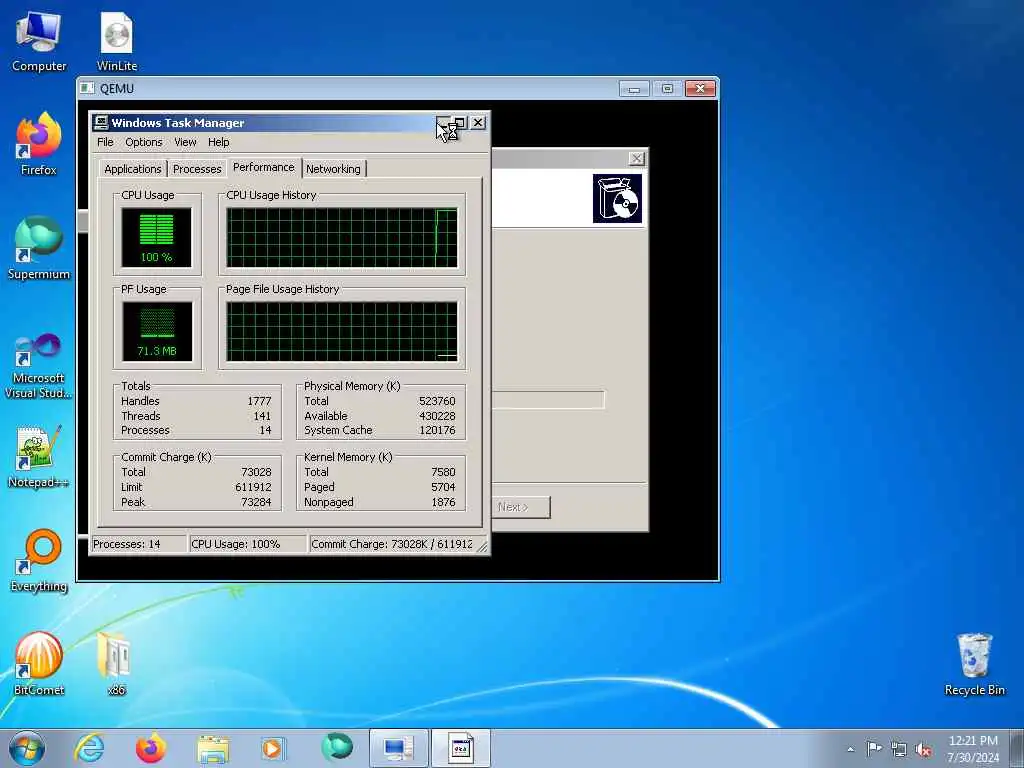
Task: Close the QEMU window
Action: click(700, 88)
